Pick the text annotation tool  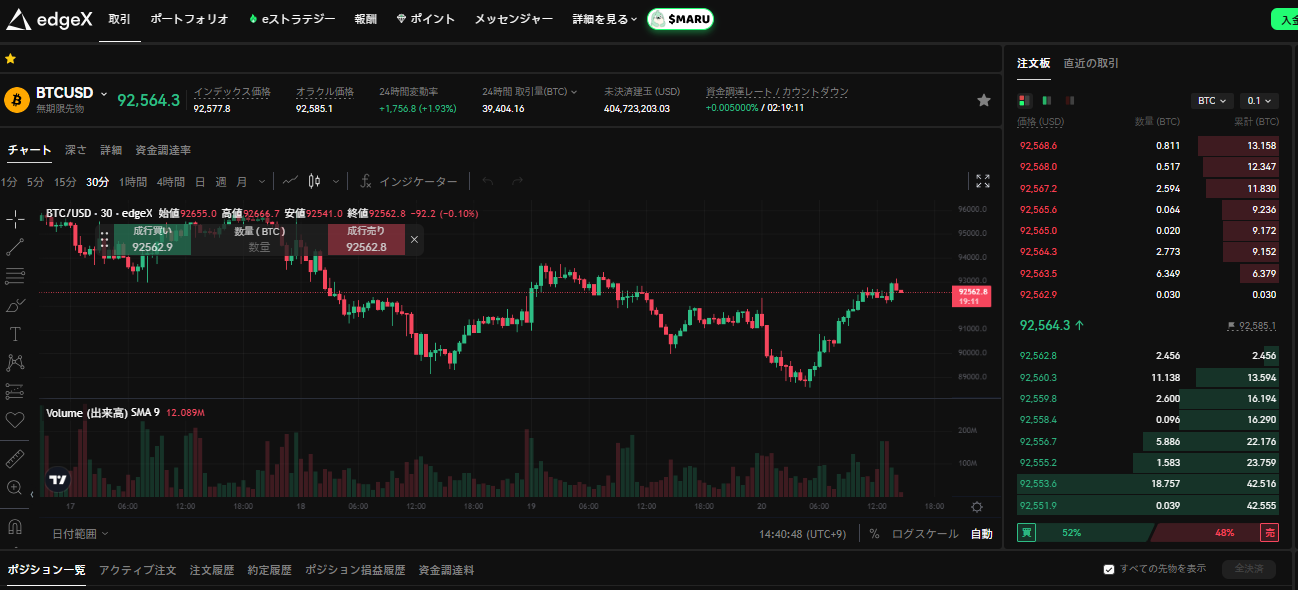tap(15, 333)
